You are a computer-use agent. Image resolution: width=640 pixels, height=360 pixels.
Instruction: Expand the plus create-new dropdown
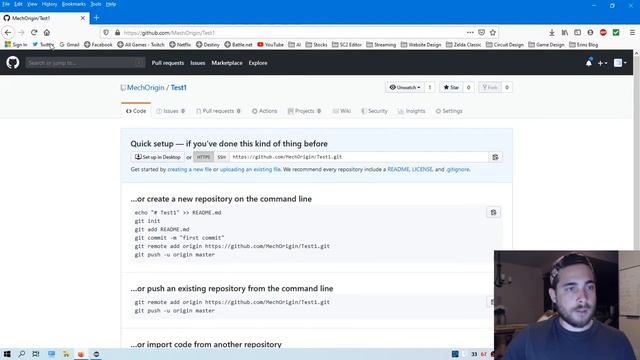[x=602, y=63]
